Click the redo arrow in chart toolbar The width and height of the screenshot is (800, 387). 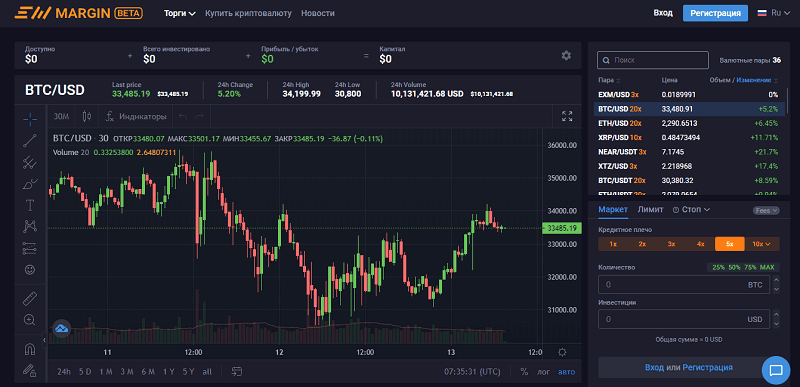tap(199, 117)
